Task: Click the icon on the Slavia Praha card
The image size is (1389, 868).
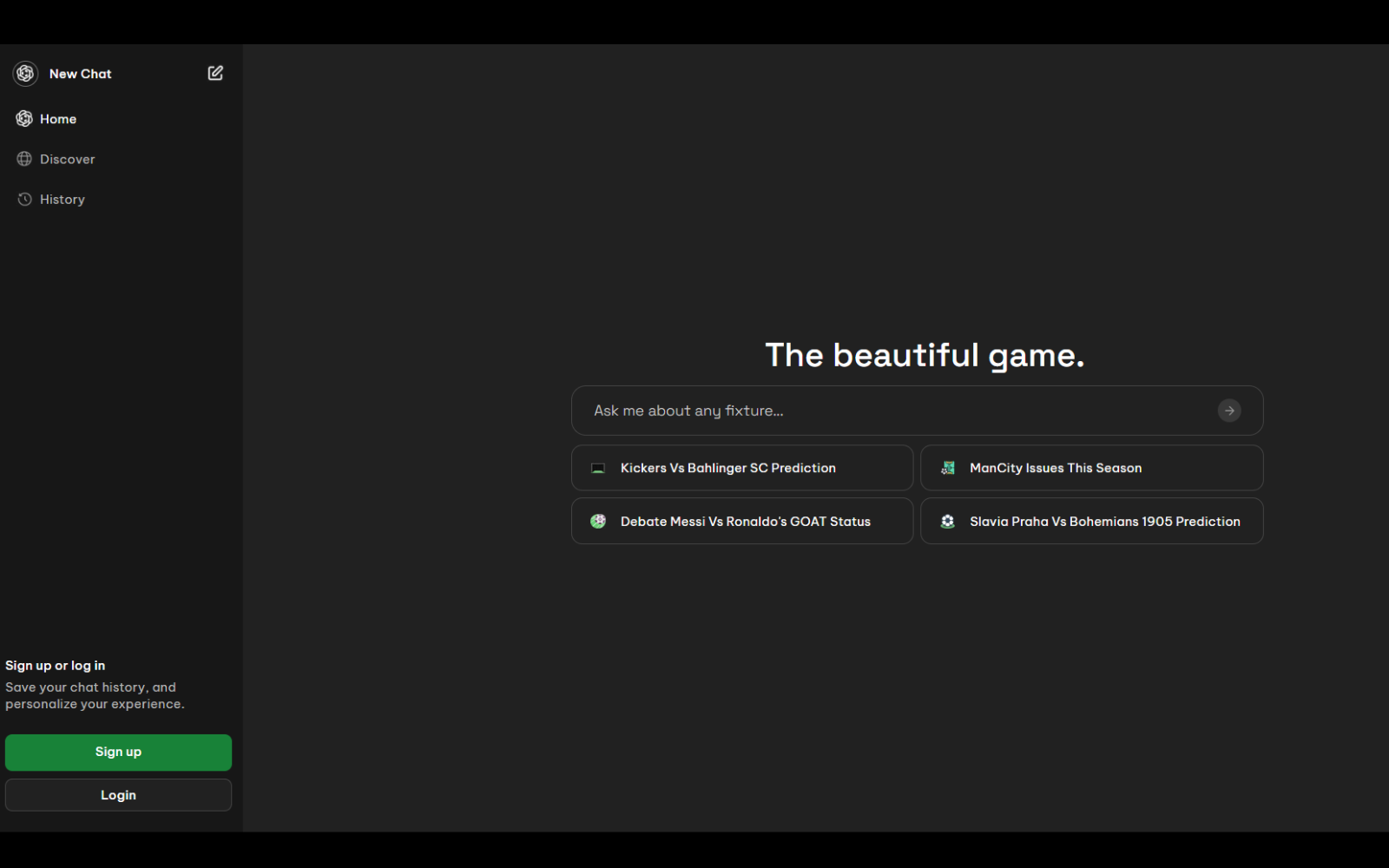Action: (x=948, y=522)
